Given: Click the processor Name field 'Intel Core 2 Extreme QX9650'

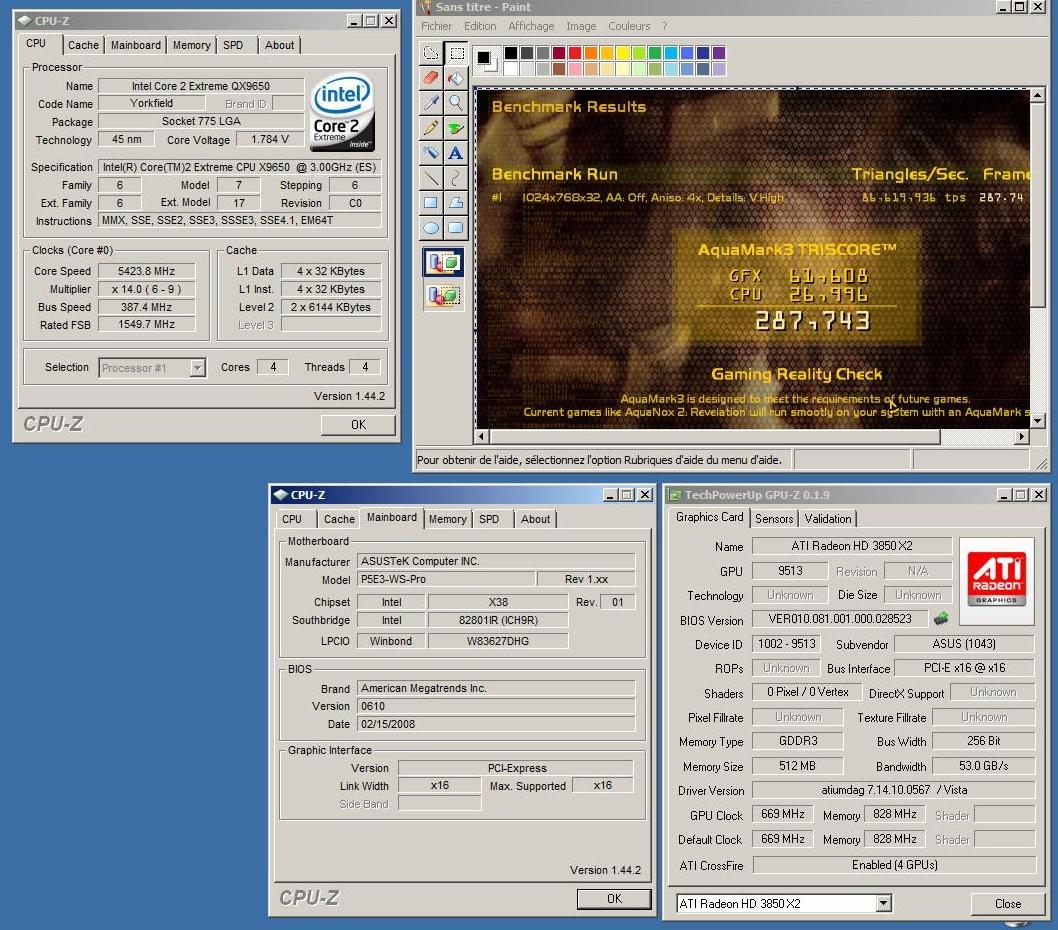Looking at the screenshot, I should coord(200,86).
